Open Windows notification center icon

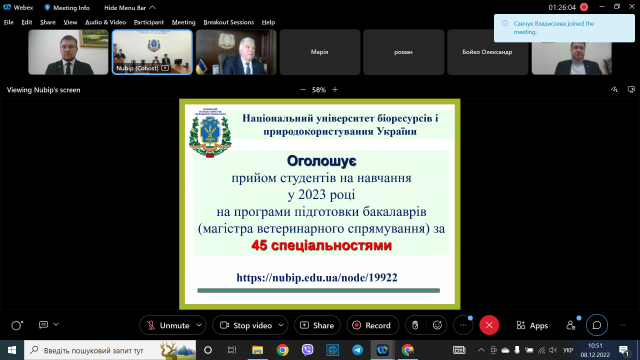pos(624,350)
